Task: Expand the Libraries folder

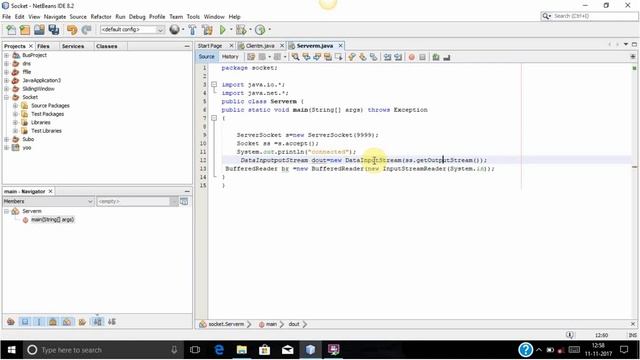Action: pyautogui.click(x=15, y=122)
